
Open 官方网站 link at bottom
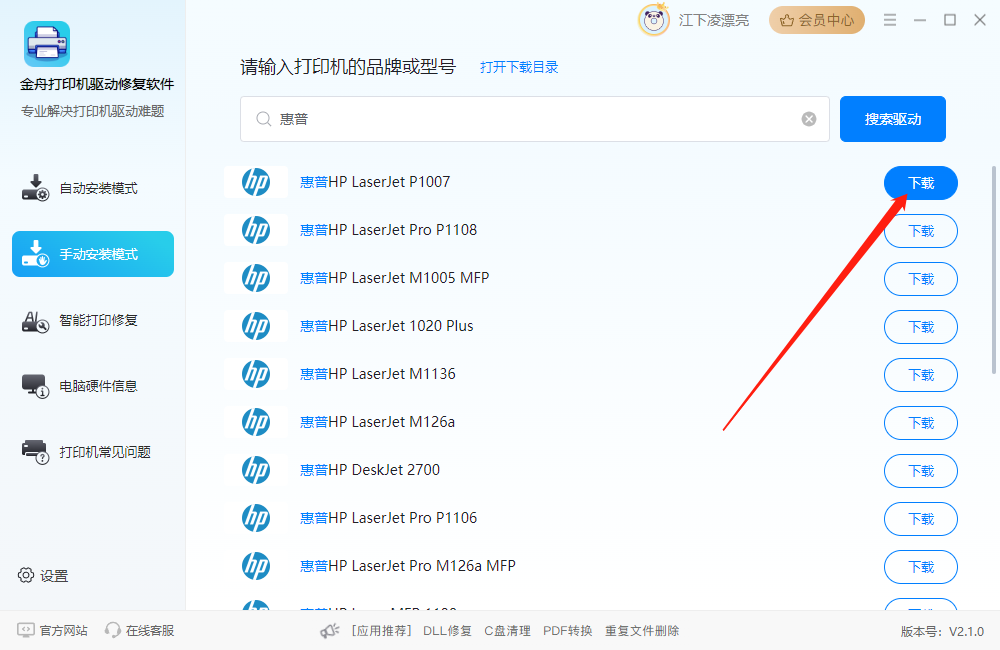52,630
